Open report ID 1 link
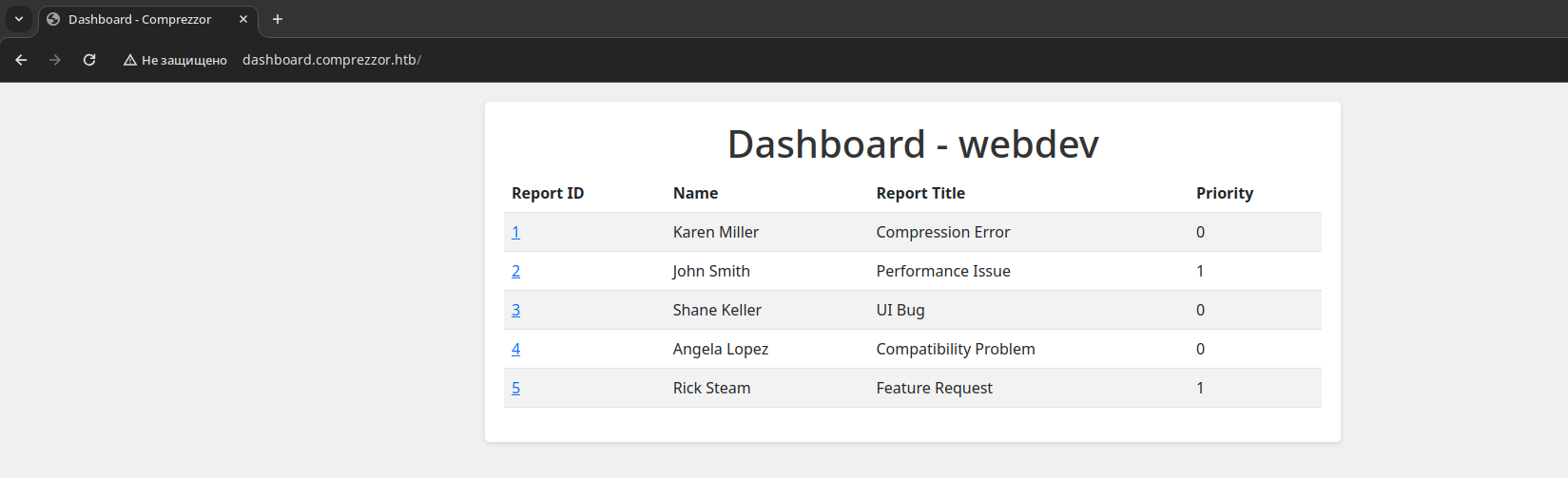 pos(515,232)
